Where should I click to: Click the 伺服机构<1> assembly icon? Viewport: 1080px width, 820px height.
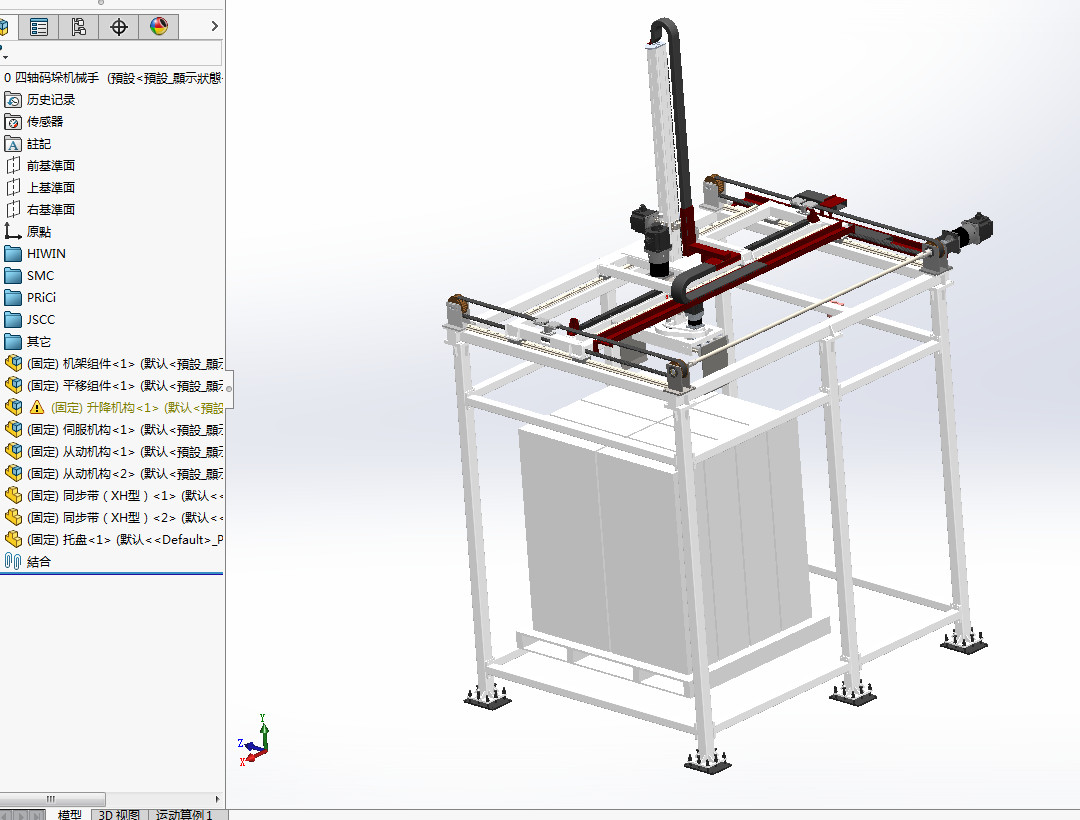point(13,429)
